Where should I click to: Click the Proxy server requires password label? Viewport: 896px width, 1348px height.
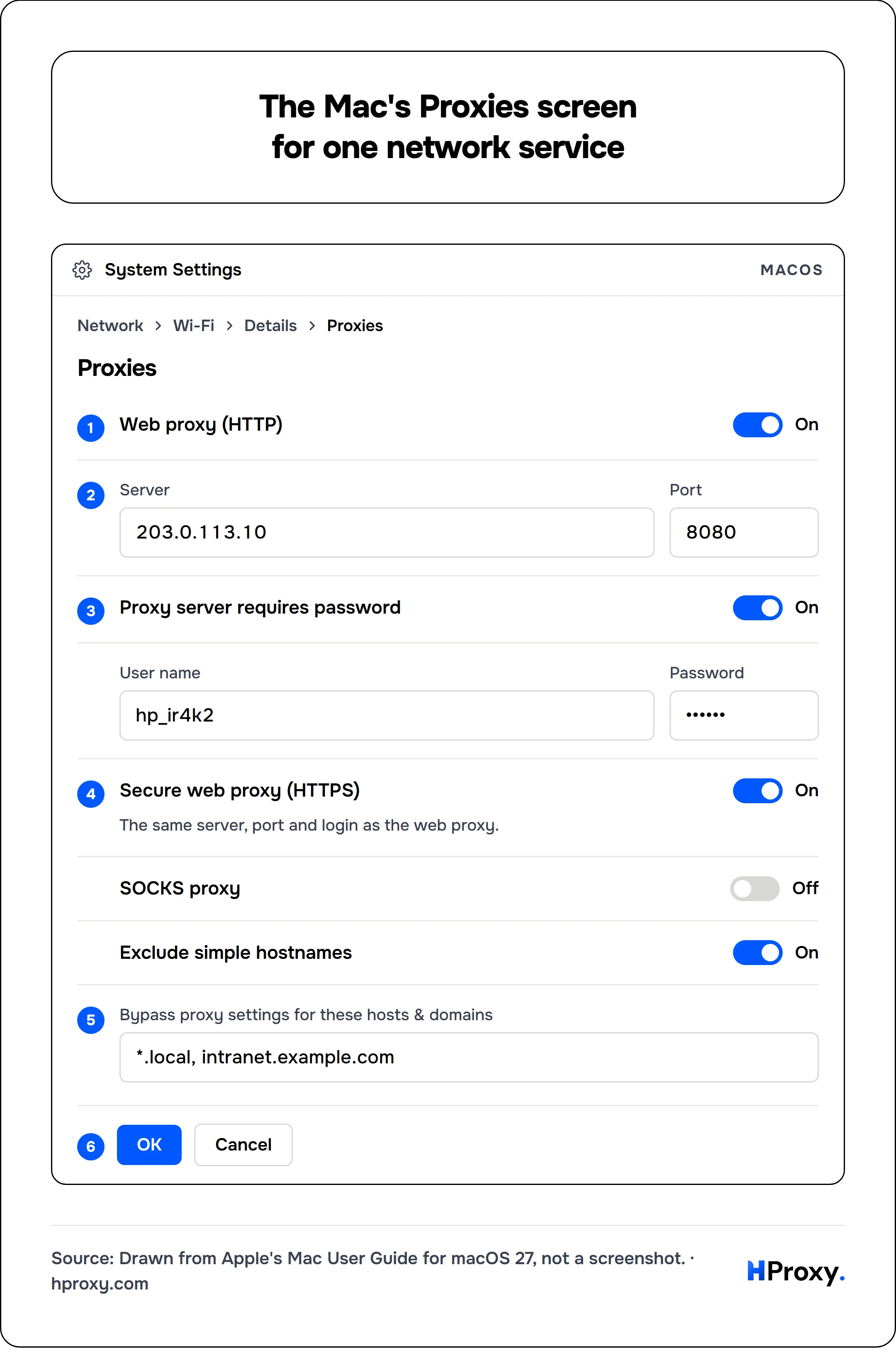260,608
